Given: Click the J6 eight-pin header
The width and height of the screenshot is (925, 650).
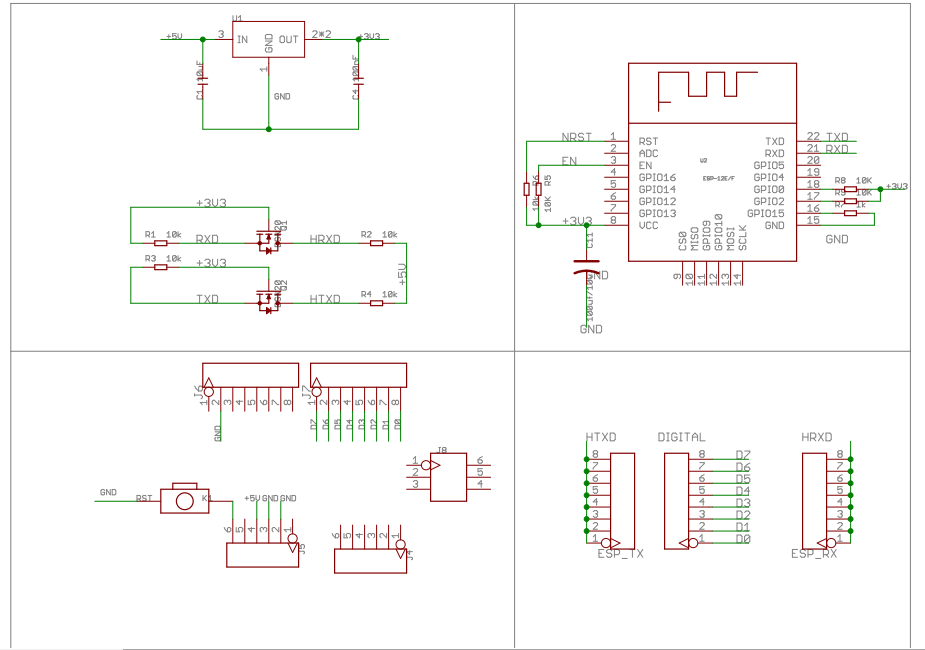Looking at the screenshot, I should pos(251,375).
